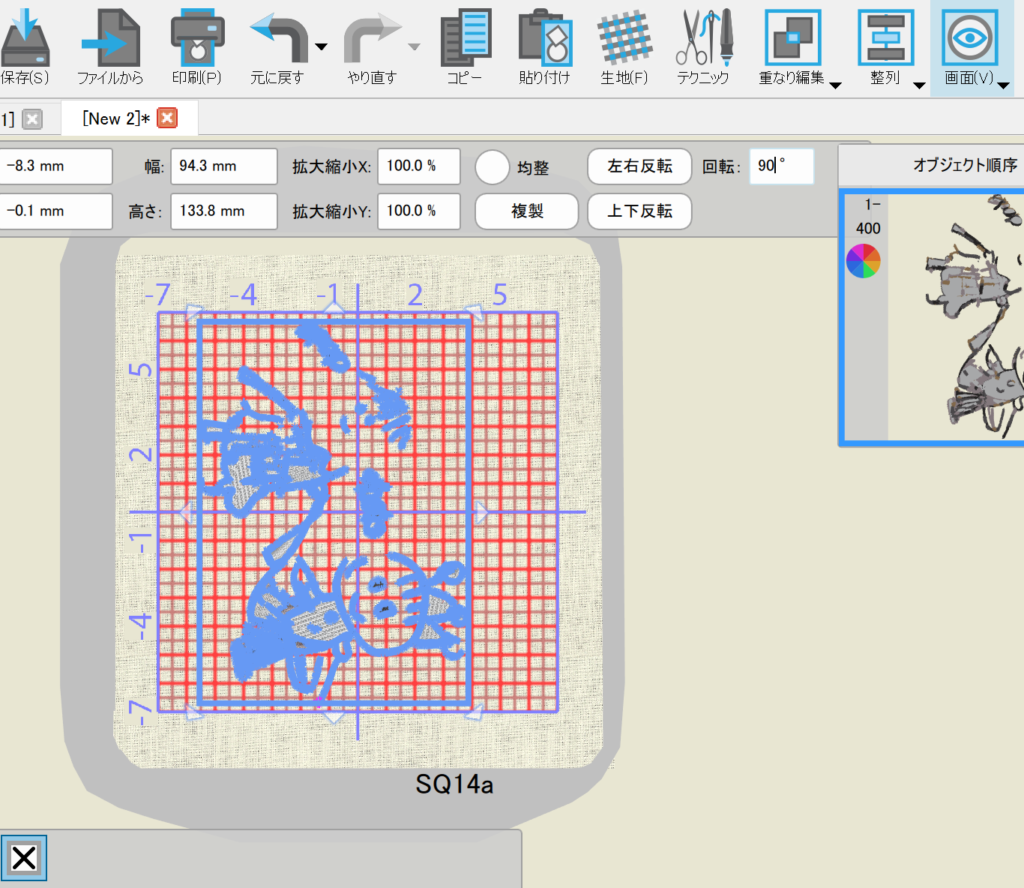This screenshot has height=888, width=1024.
Task: Open the Print (印刷) tool
Action: coord(197,38)
